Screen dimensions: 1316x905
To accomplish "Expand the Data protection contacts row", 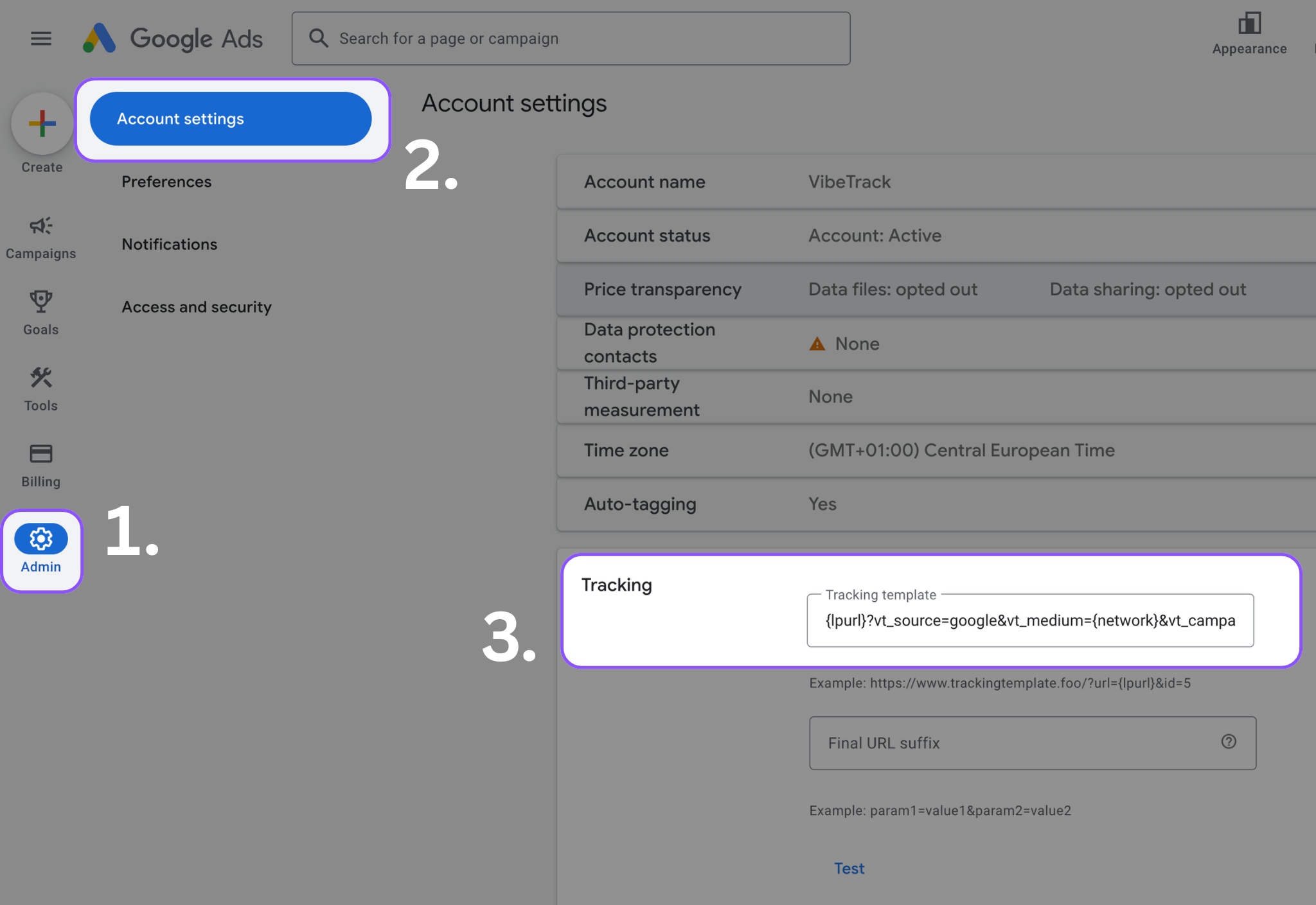I will pyautogui.click(x=936, y=344).
